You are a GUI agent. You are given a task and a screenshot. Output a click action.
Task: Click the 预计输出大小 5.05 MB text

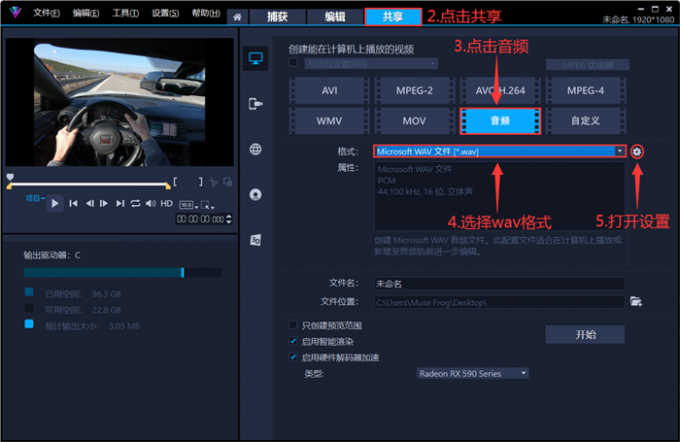tap(92, 326)
